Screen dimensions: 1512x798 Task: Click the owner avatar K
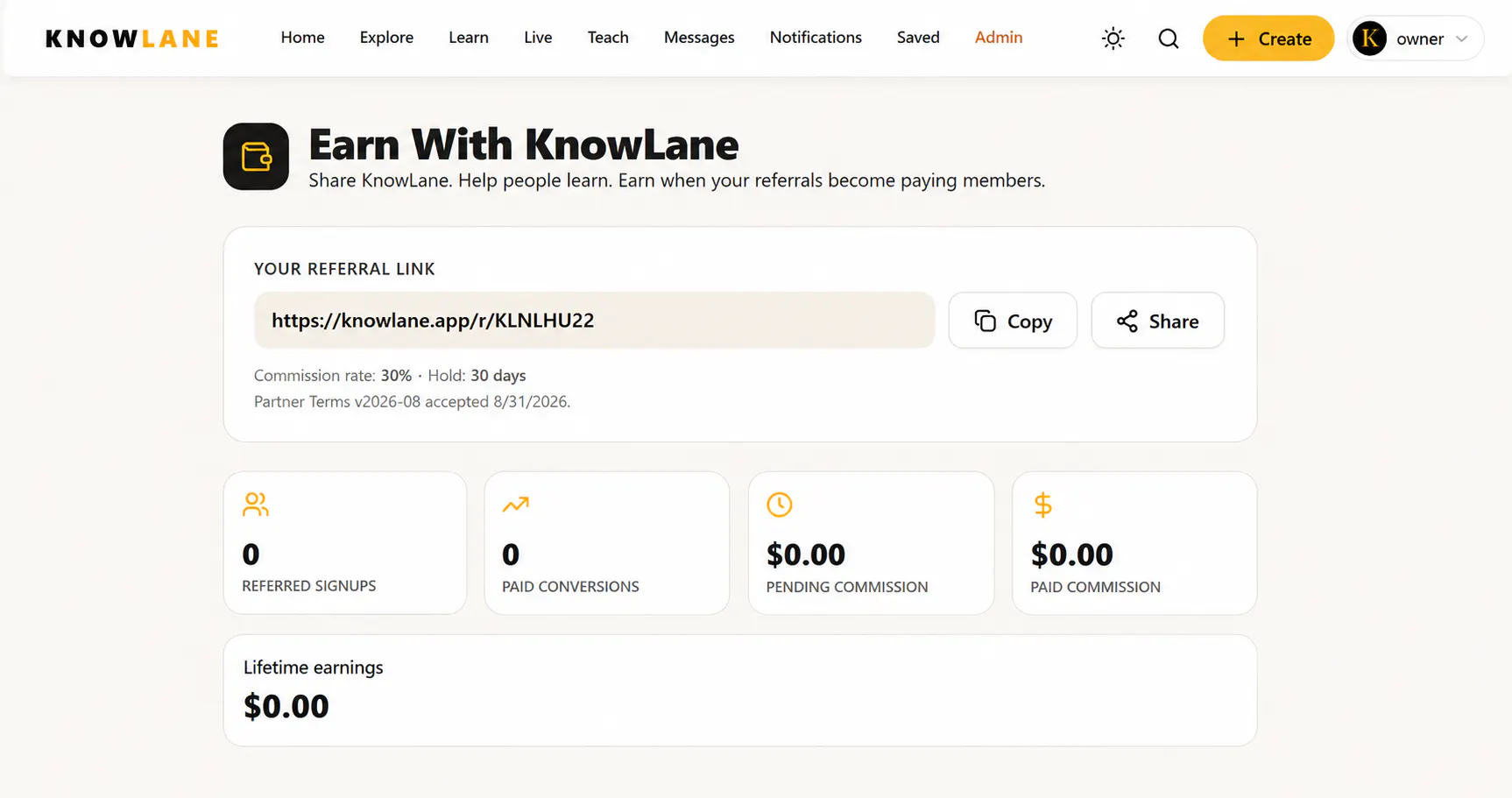tap(1370, 39)
